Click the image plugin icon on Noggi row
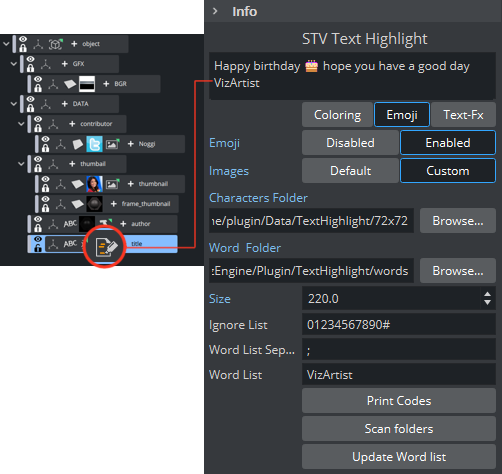The height and width of the screenshot is (474, 502). (112, 144)
